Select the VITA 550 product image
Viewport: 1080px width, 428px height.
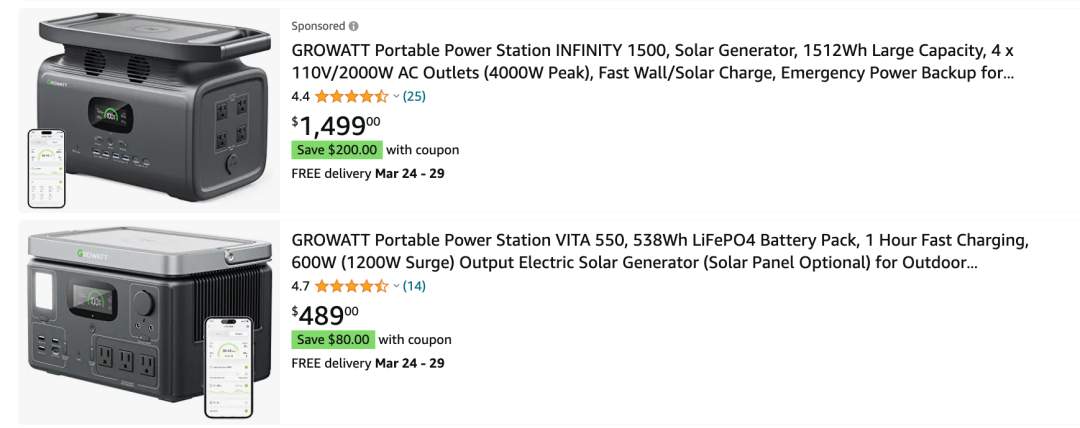coord(150,322)
